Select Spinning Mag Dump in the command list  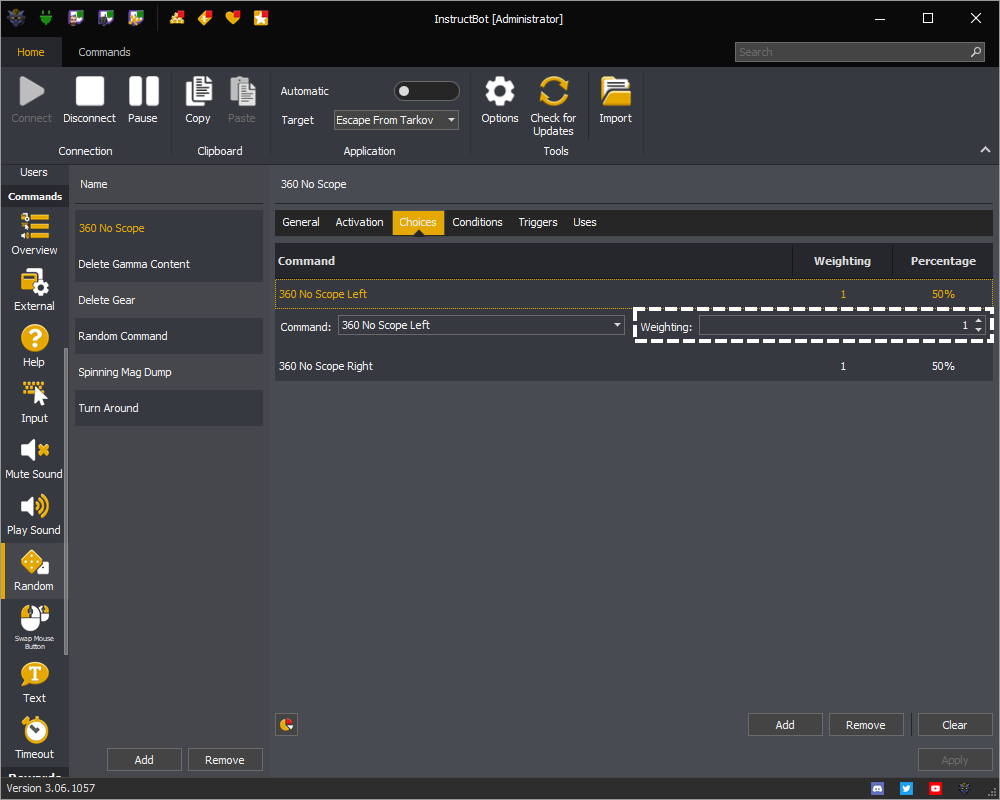pyautogui.click(x=169, y=372)
